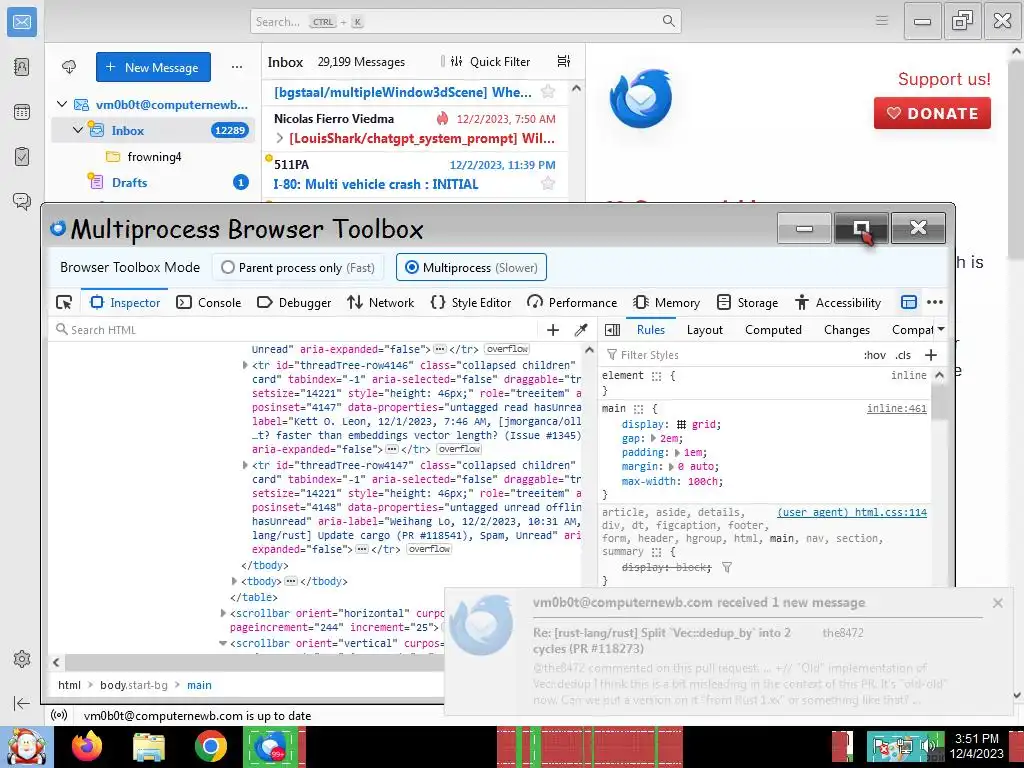Screen dimensions: 1024x768
Task: Open File Explorer from the taskbar
Action: (x=149, y=746)
